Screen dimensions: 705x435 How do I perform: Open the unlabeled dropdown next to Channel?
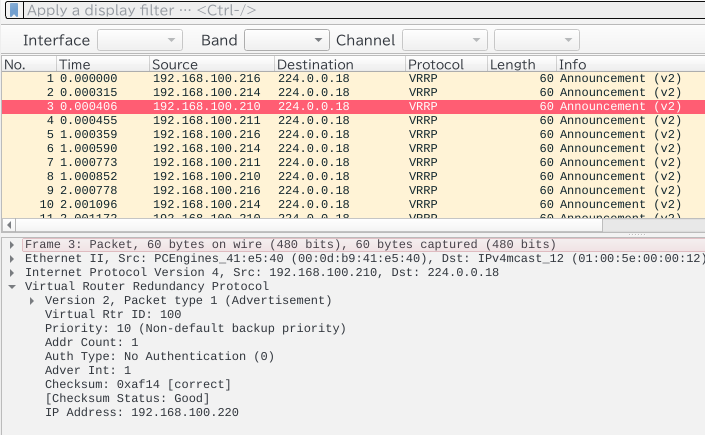(x=537, y=40)
